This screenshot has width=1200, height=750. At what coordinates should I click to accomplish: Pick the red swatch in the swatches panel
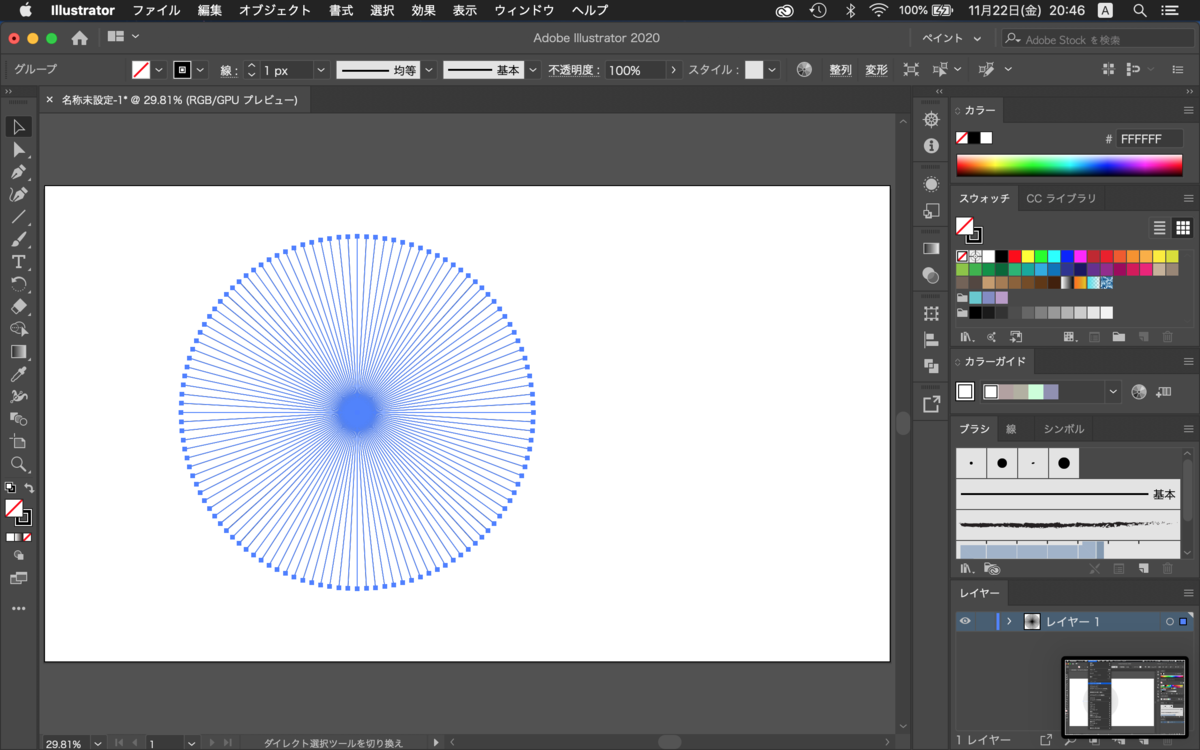click(1015, 257)
